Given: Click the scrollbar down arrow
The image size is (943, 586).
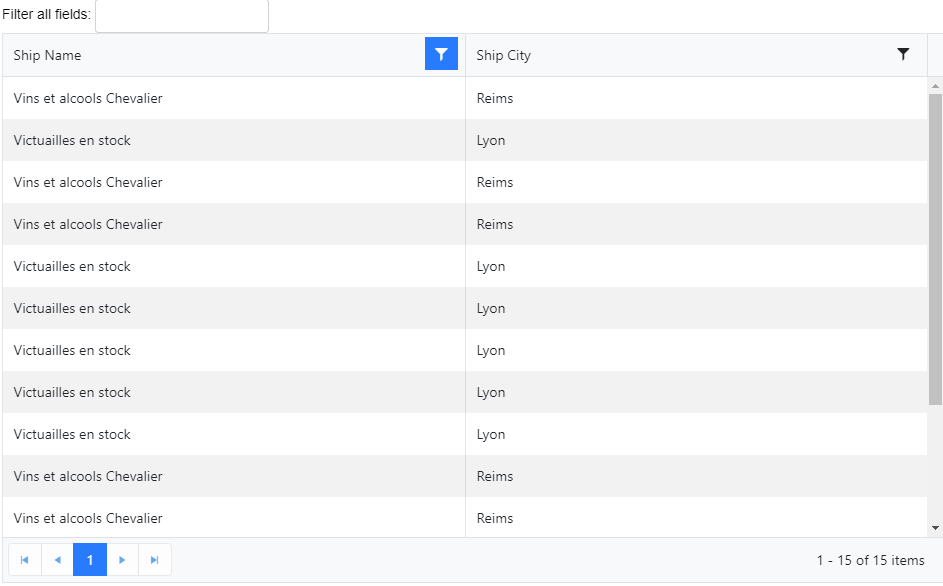Looking at the screenshot, I should 935,528.
